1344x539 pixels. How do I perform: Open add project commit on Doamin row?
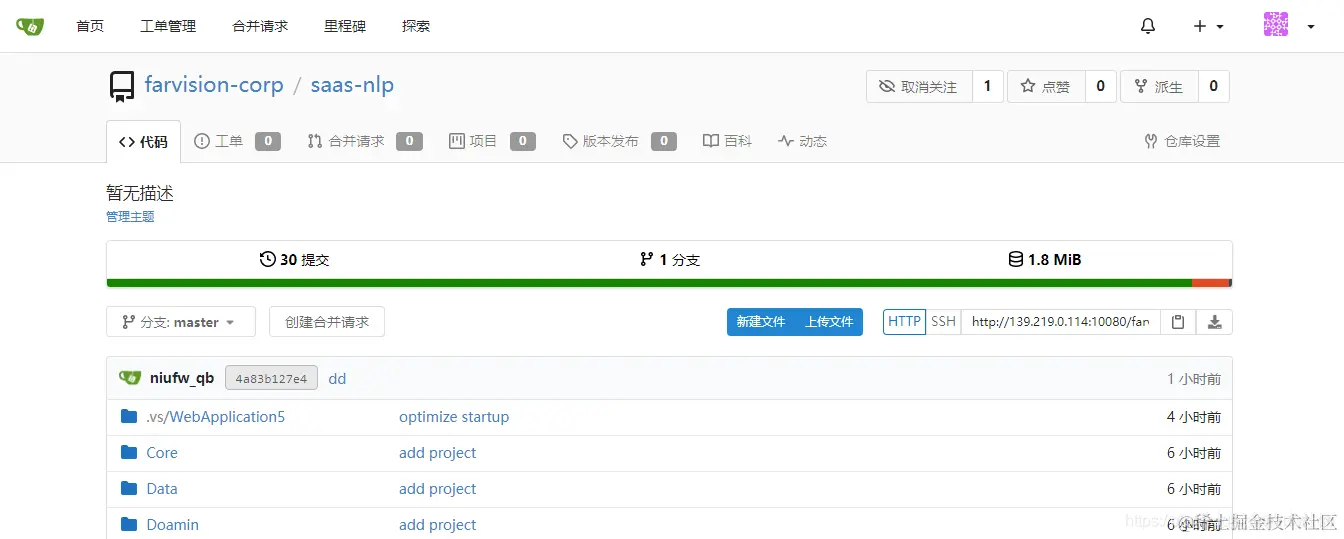pyautogui.click(x=437, y=524)
